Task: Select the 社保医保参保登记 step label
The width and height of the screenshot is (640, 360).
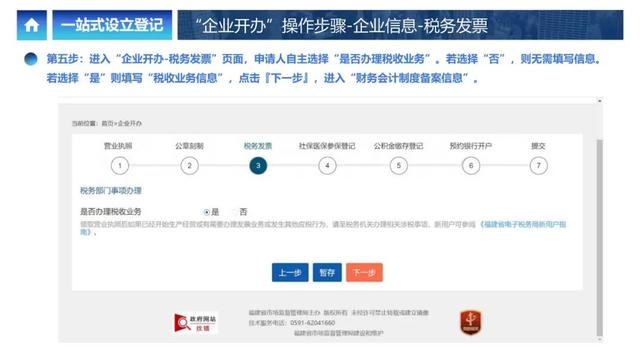Action: click(x=327, y=146)
